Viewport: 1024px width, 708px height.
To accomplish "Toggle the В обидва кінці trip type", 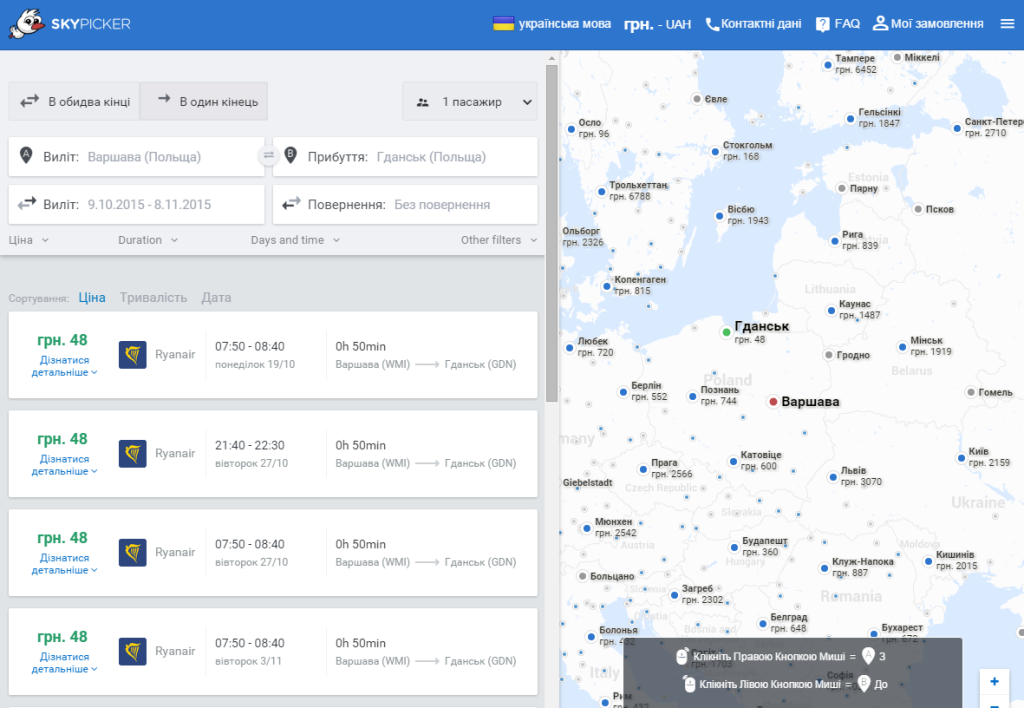I will coord(74,101).
